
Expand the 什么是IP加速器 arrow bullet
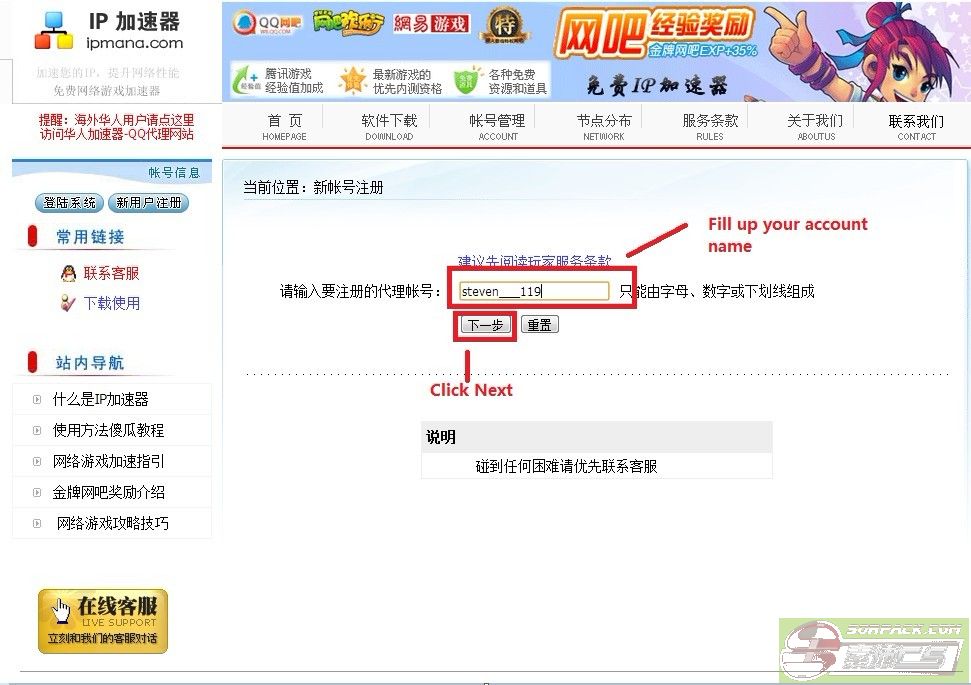point(37,399)
